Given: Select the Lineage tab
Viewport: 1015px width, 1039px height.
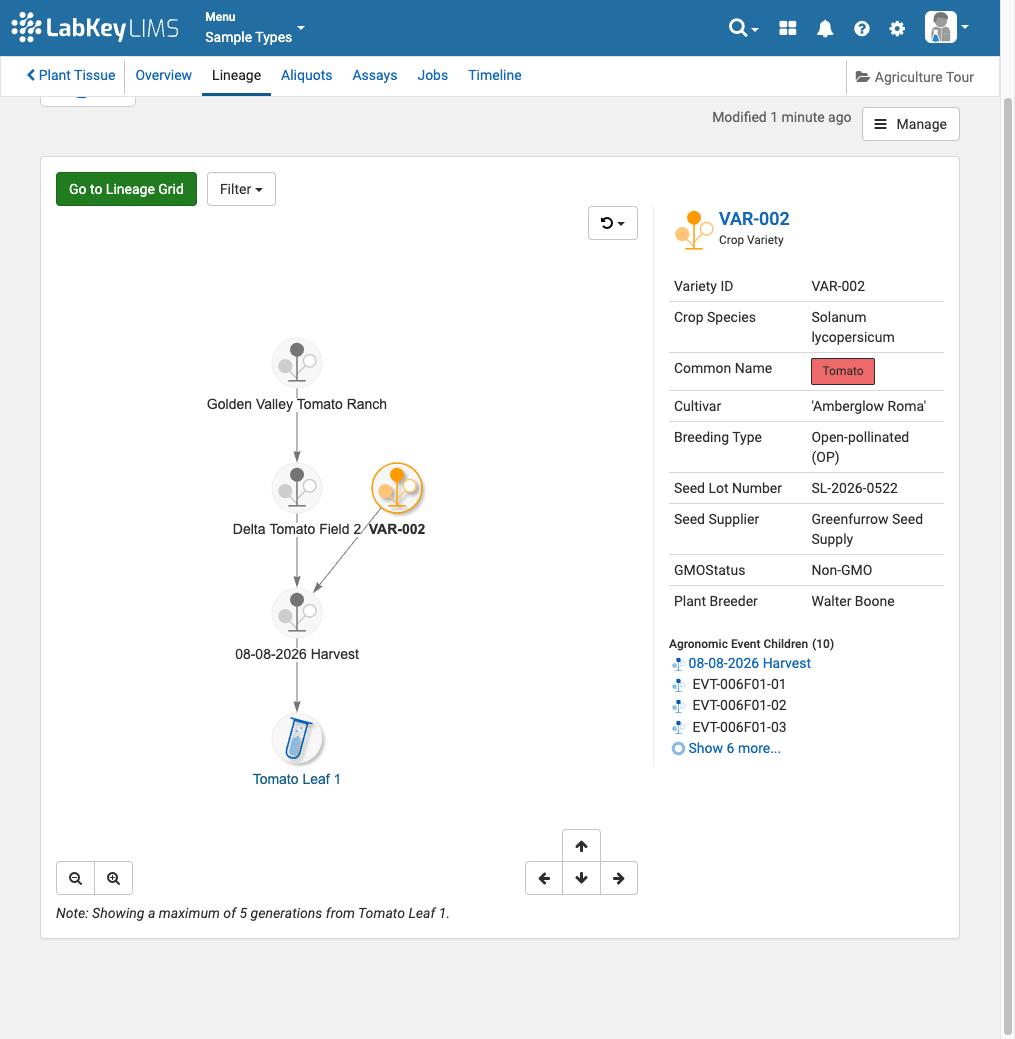Looking at the screenshot, I should click(237, 76).
